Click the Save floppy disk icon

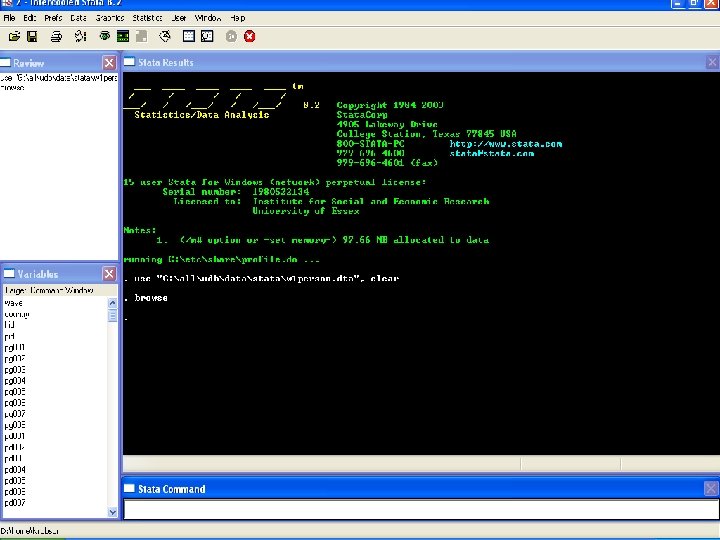[x=32, y=36]
